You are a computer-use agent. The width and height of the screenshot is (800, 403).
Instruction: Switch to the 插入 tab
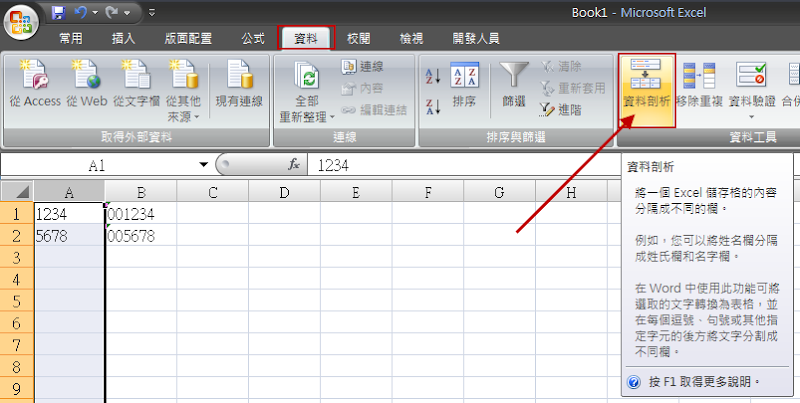click(x=123, y=38)
